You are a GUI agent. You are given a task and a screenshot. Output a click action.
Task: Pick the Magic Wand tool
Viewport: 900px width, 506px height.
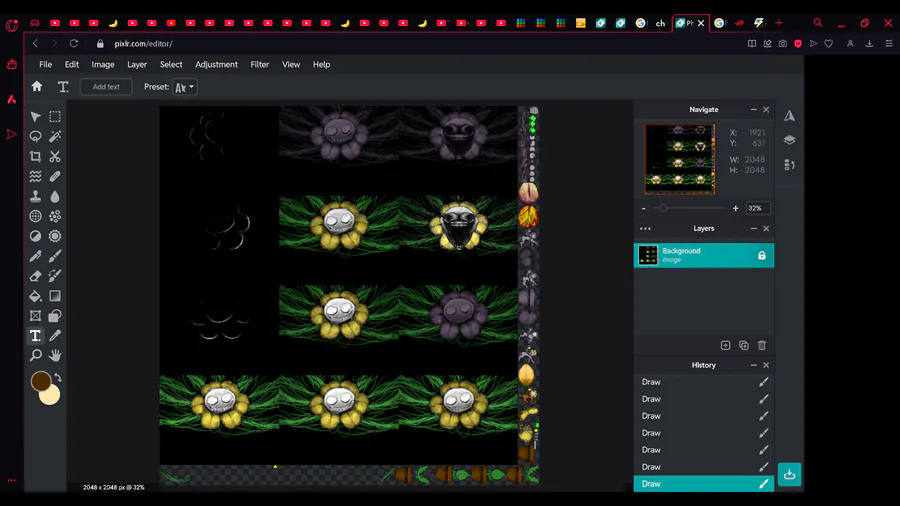click(55, 137)
